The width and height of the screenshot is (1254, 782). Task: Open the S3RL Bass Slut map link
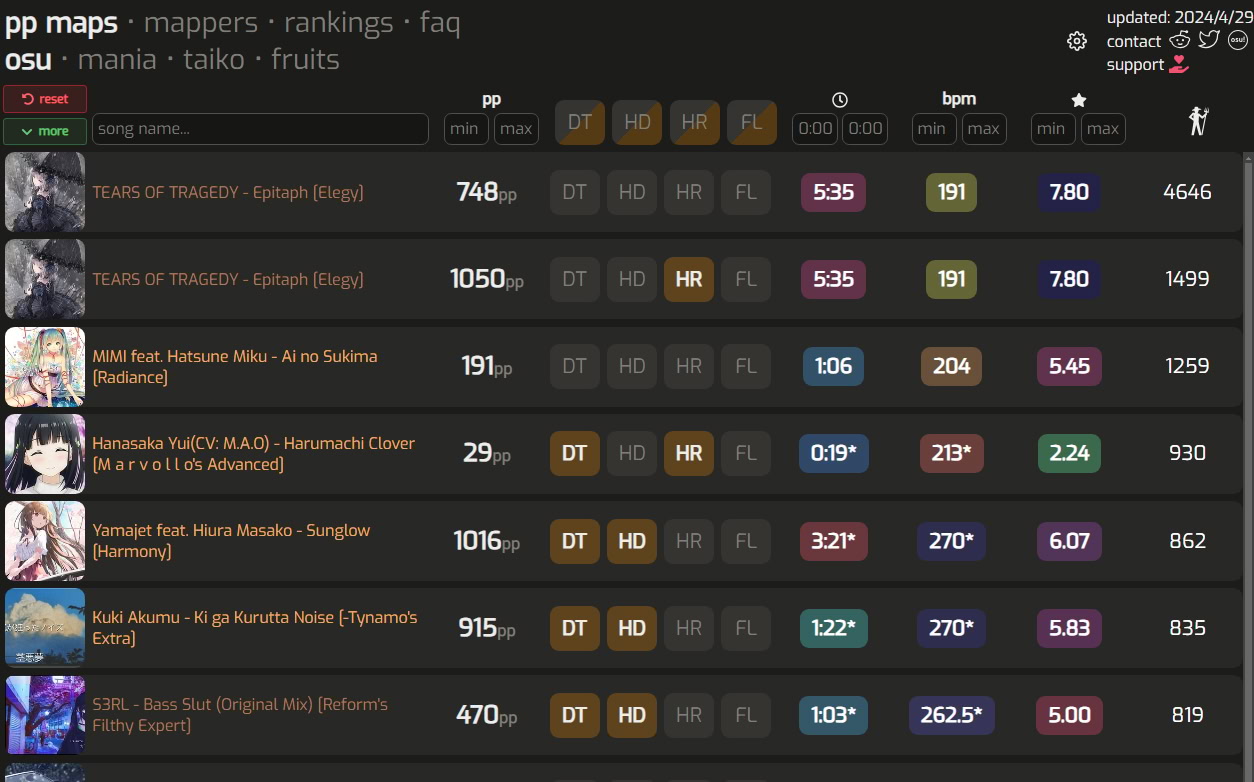click(240, 714)
